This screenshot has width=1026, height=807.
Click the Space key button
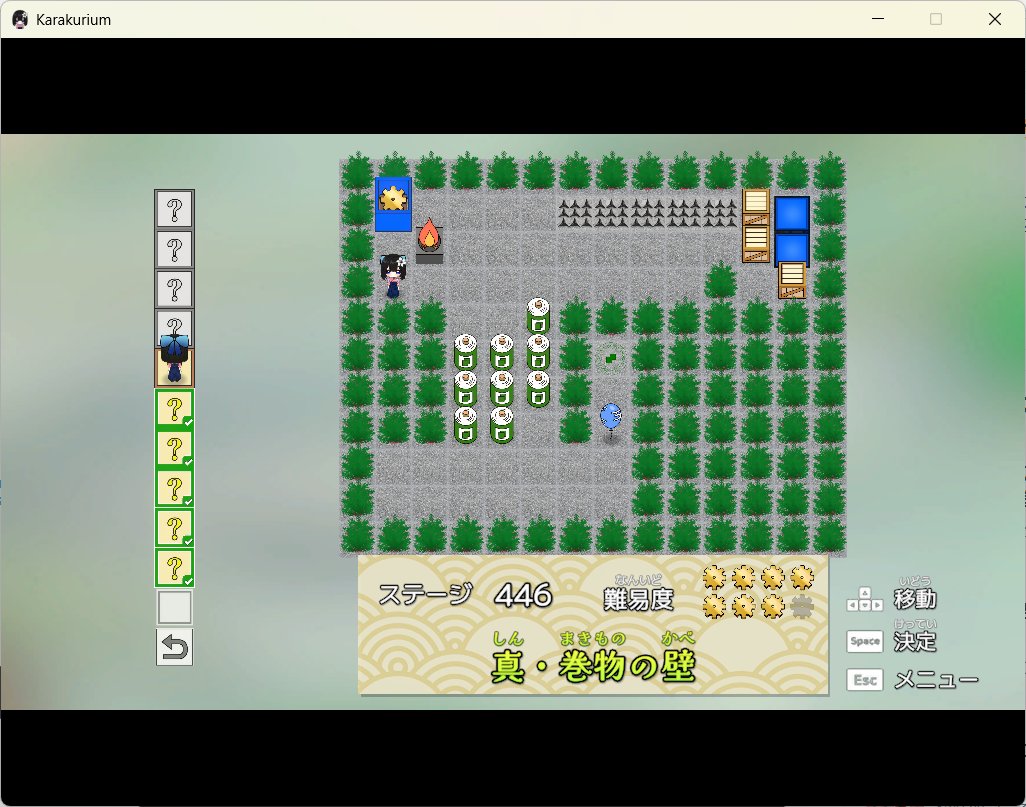[864, 641]
